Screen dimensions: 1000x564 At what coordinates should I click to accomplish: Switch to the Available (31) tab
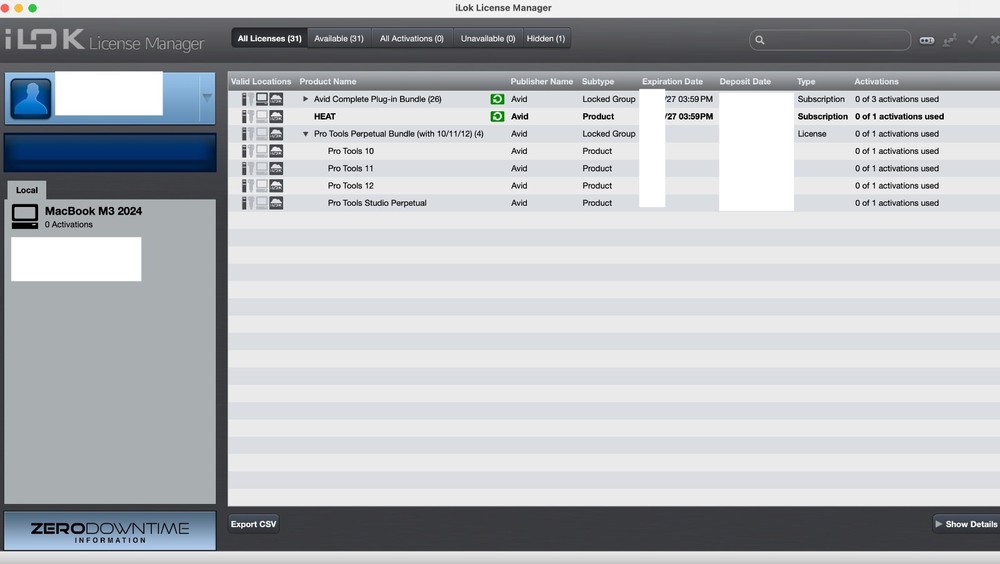tap(339, 39)
